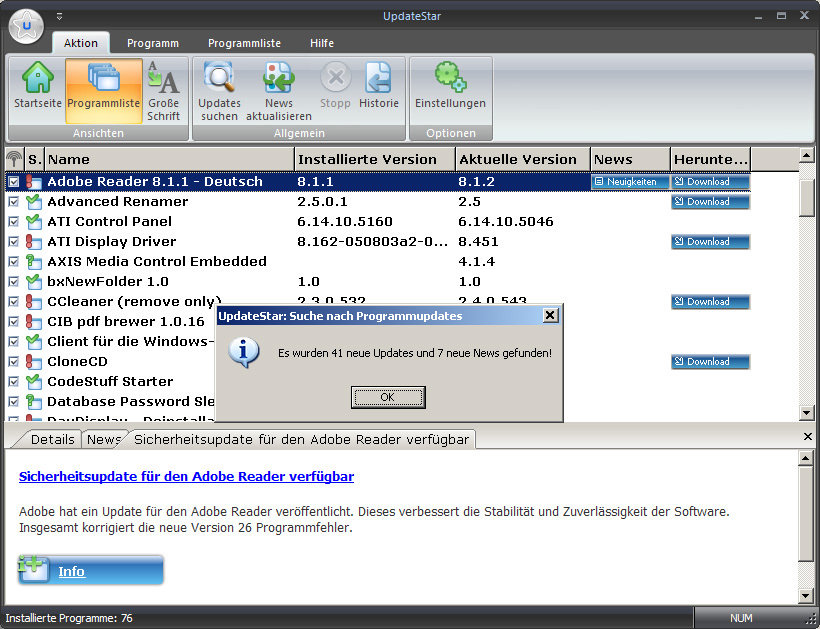This screenshot has width=820, height=629.
Task: Toggle AXIS Media Control Embedded checkbox
Action: [x=14, y=261]
